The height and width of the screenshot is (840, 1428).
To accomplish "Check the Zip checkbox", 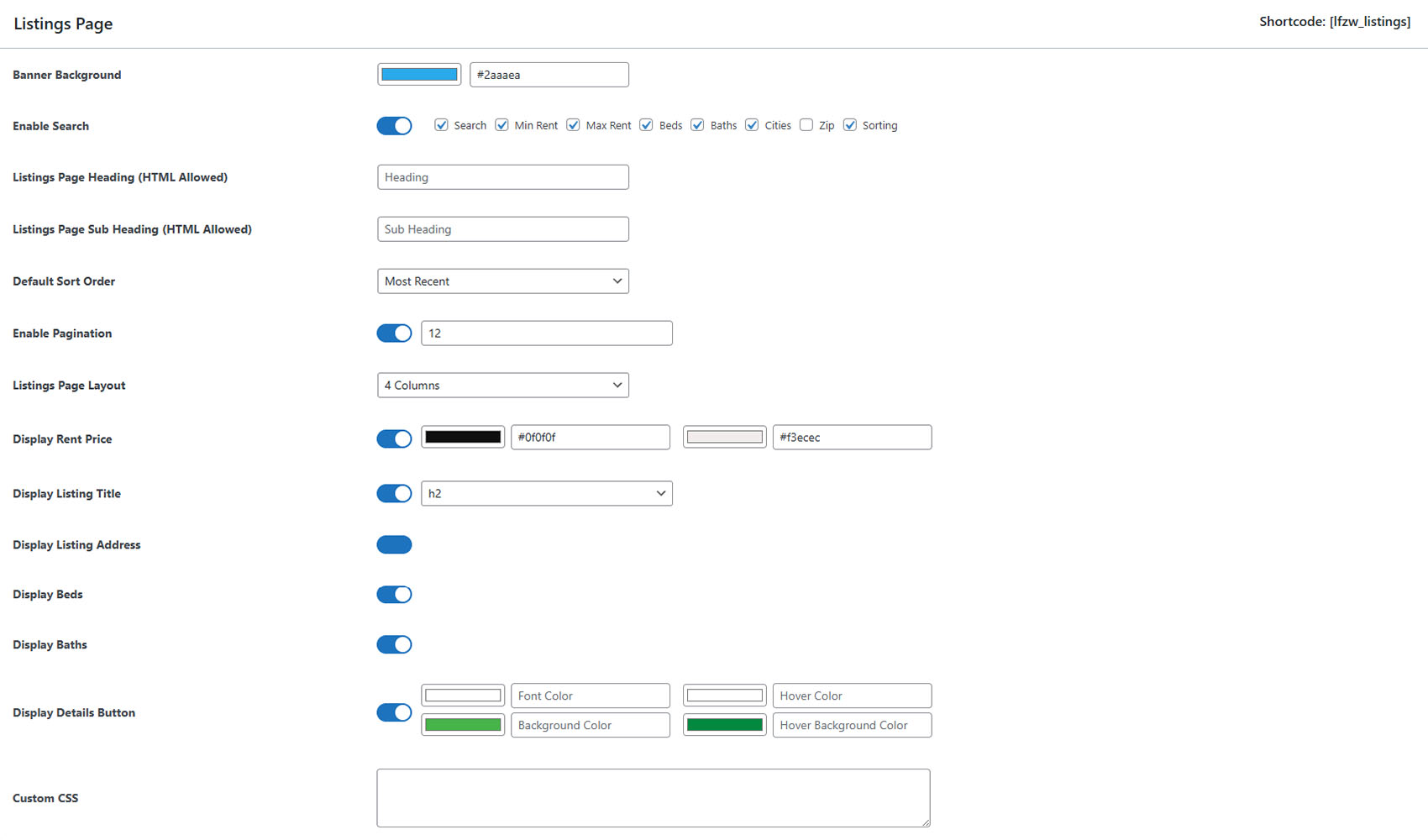I will pos(806,125).
